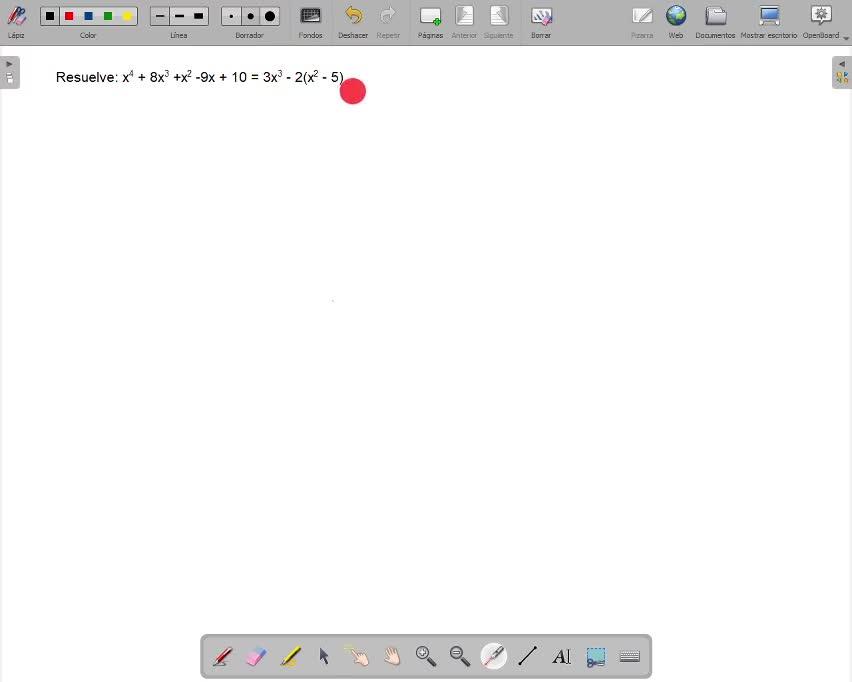The height and width of the screenshot is (682, 852).
Task: Select the thin line width
Action: click(x=160, y=16)
